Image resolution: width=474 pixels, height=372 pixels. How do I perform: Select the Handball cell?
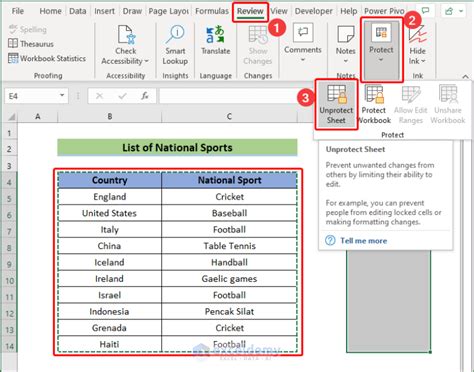229,262
